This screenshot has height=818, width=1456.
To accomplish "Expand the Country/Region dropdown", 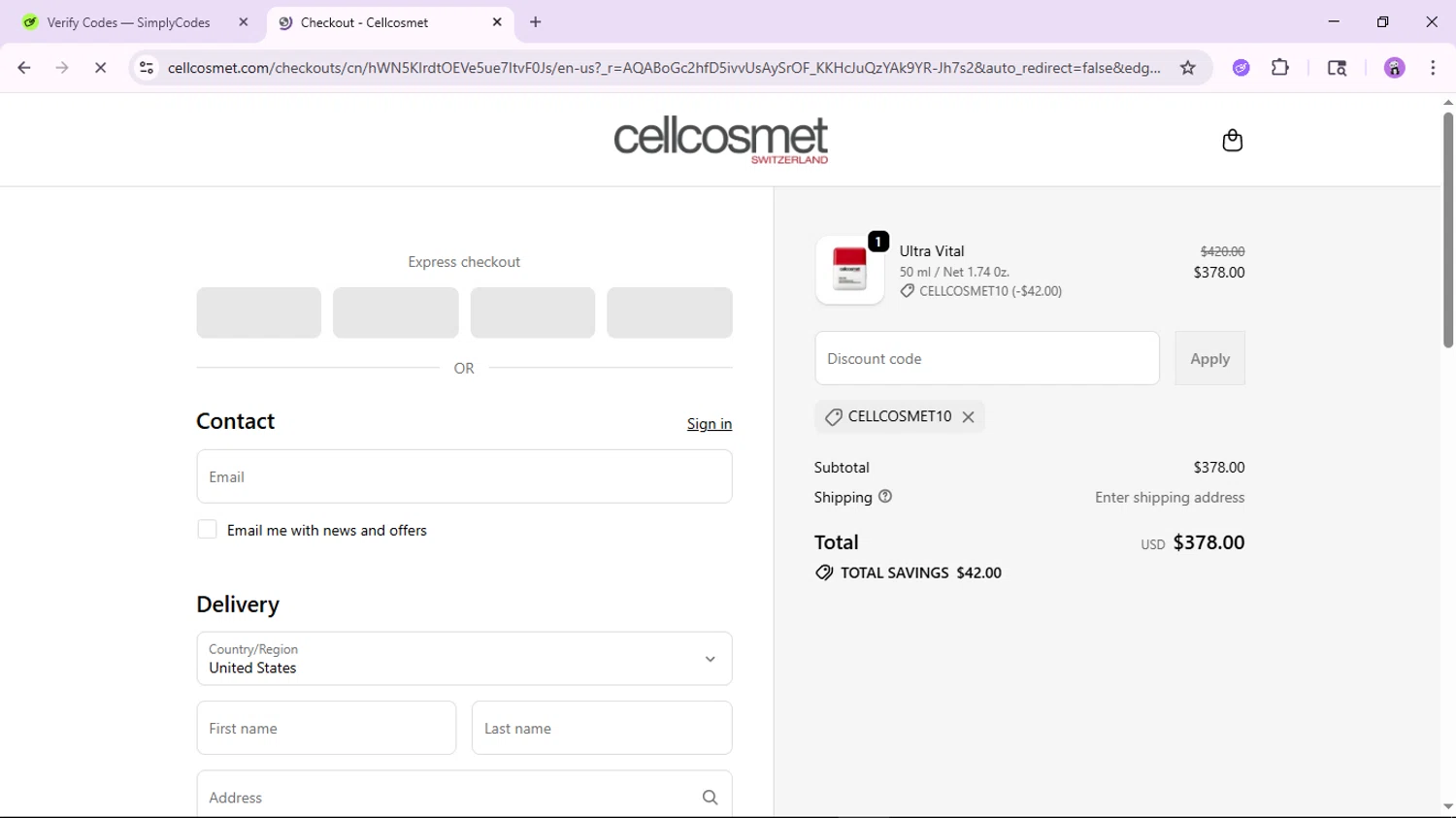I will [464, 659].
